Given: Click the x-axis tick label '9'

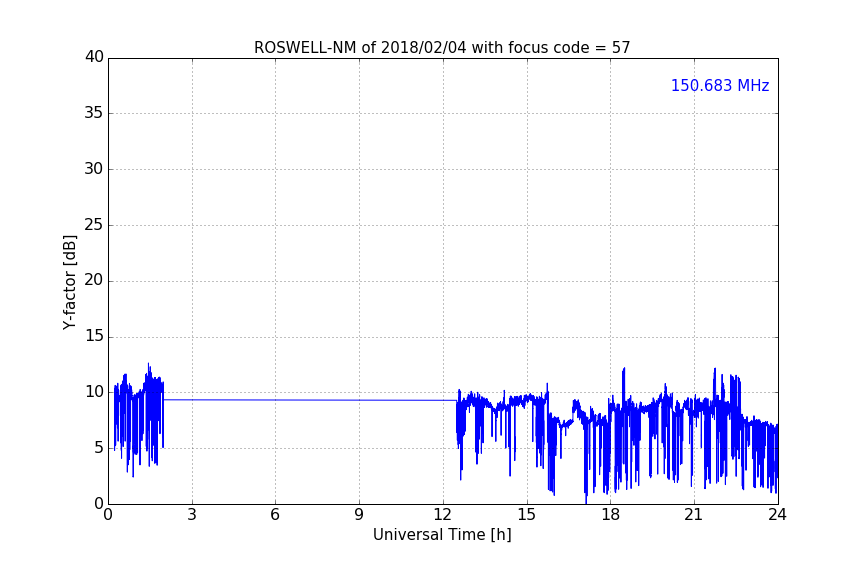Looking at the screenshot, I should pyautogui.click(x=359, y=515).
